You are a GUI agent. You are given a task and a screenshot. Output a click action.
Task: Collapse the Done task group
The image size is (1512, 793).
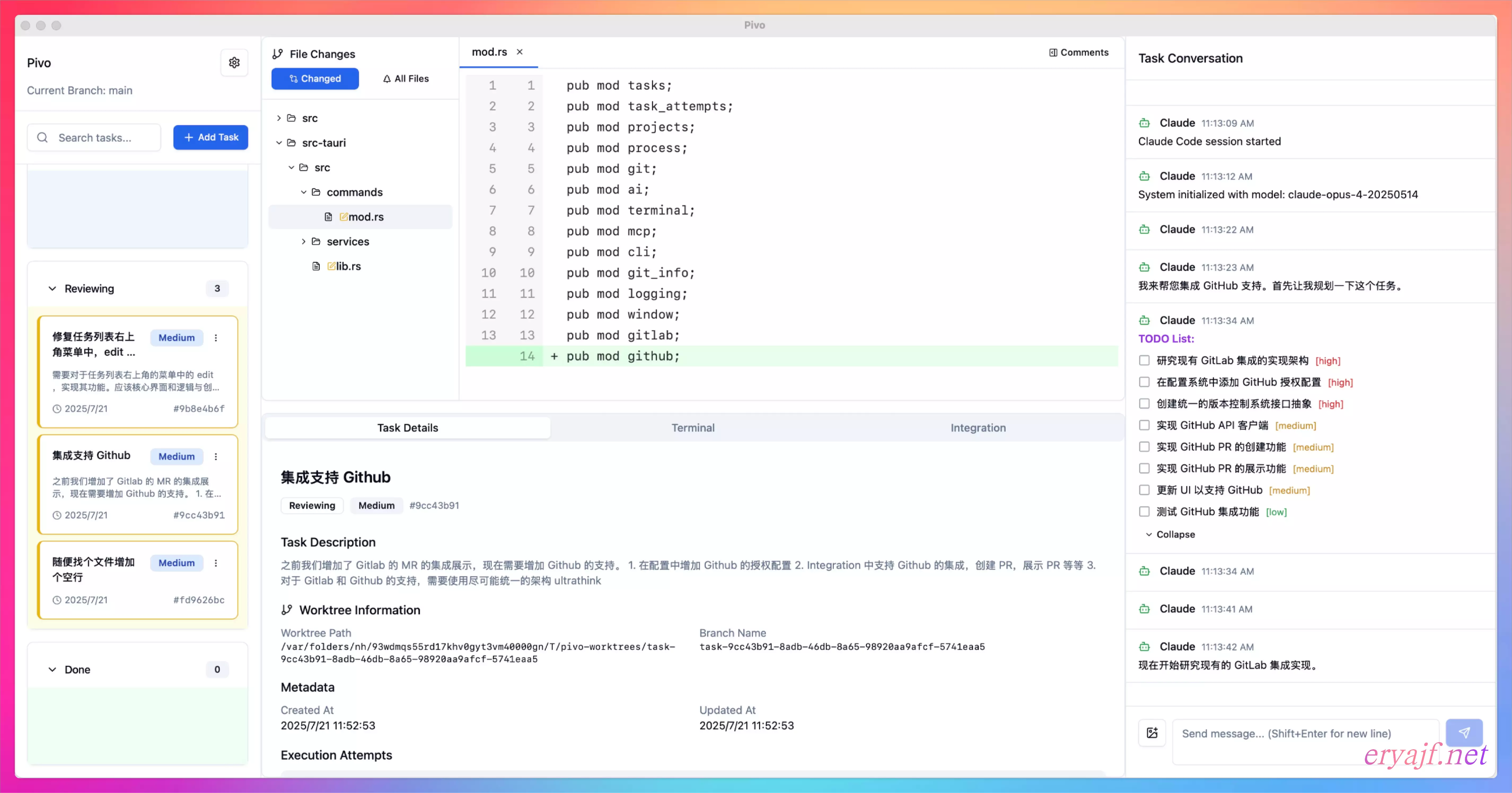coord(52,670)
